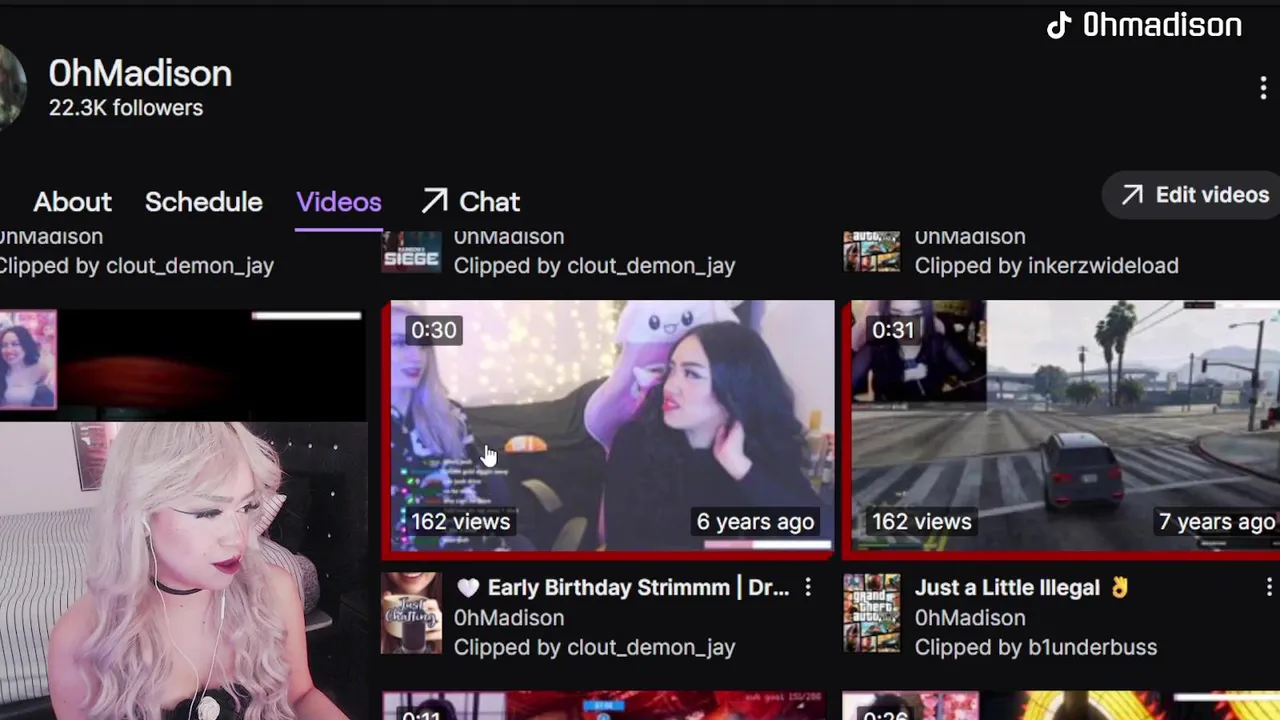Click the external-link arrow icon on Chat
Image resolution: width=1280 pixels, height=720 pixels.
pyautogui.click(x=434, y=201)
